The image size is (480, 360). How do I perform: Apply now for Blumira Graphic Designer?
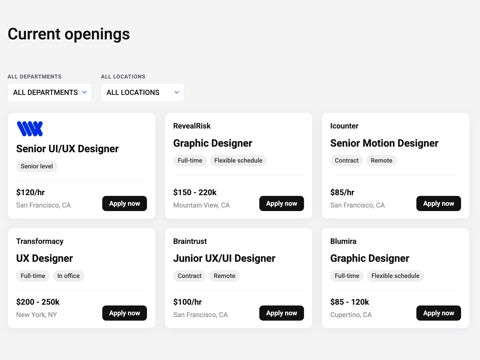[x=438, y=313]
